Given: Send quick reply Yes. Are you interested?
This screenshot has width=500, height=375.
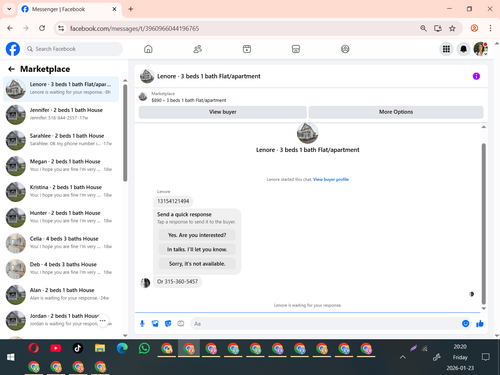Looking at the screenshot, I should pos(197,235).
